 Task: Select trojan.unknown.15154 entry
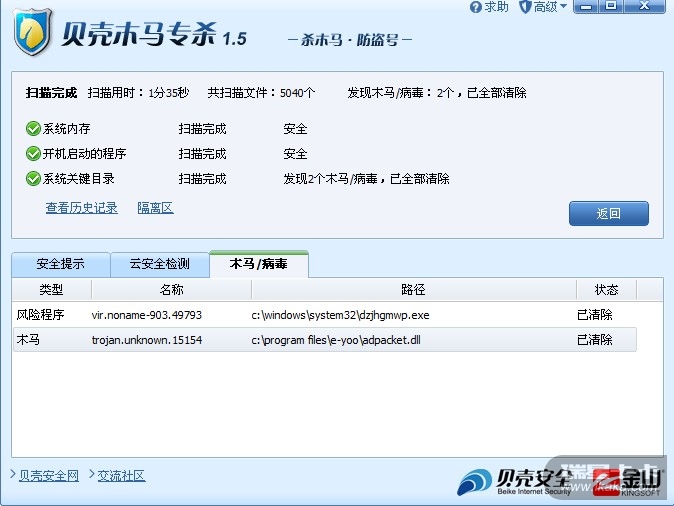147,340
